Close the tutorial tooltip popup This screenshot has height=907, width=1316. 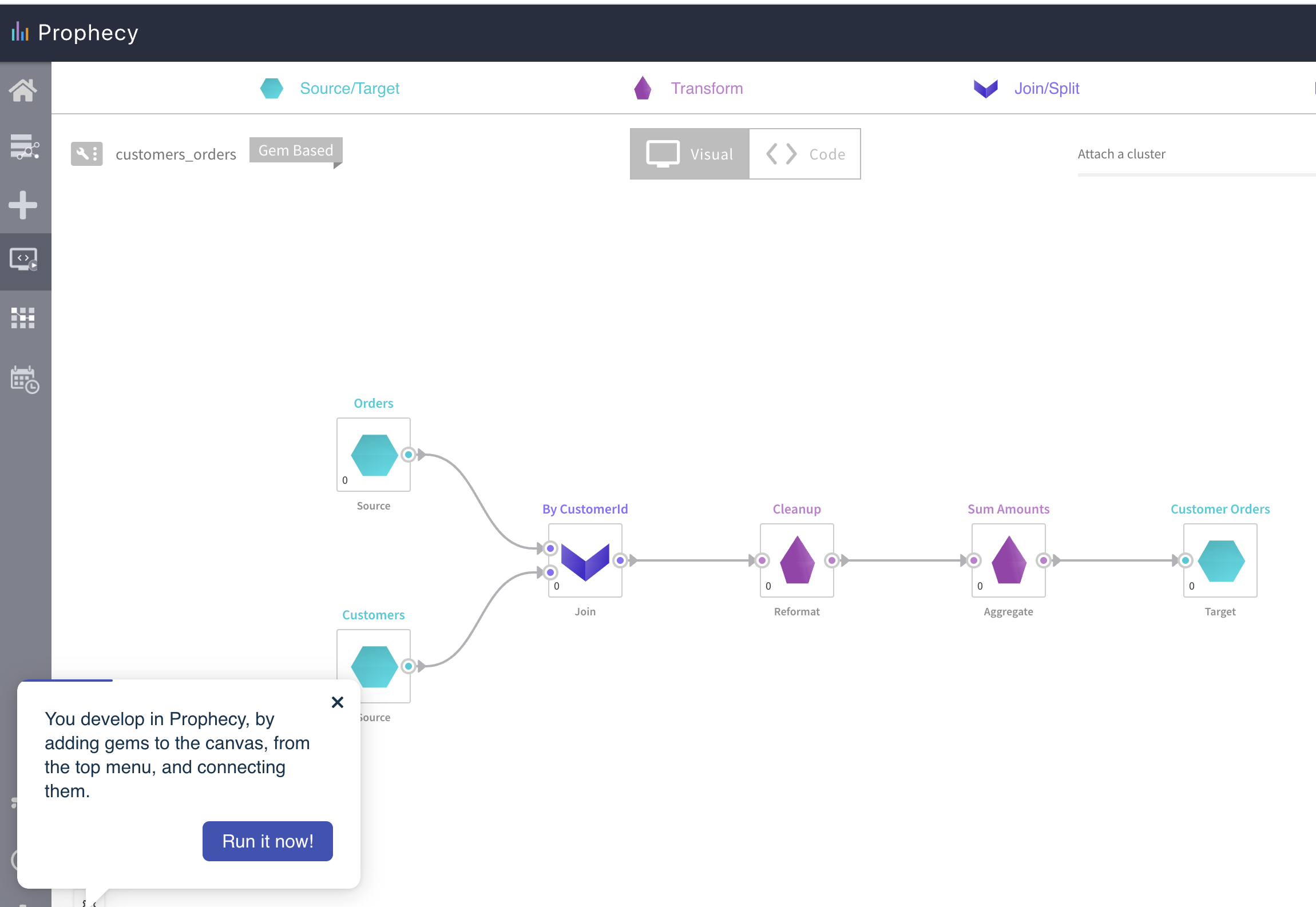point(338,702)
